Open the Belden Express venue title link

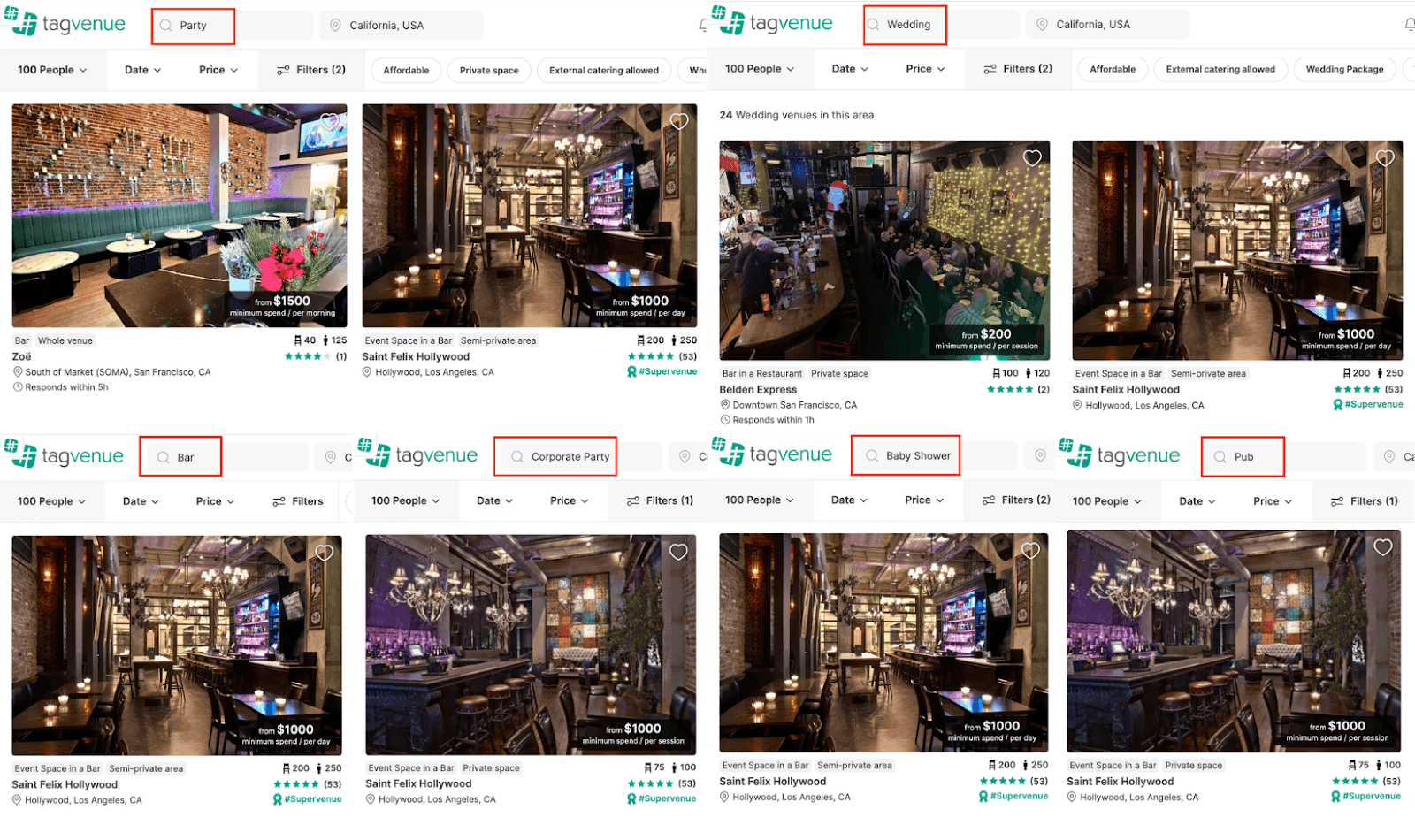point(758,390)
